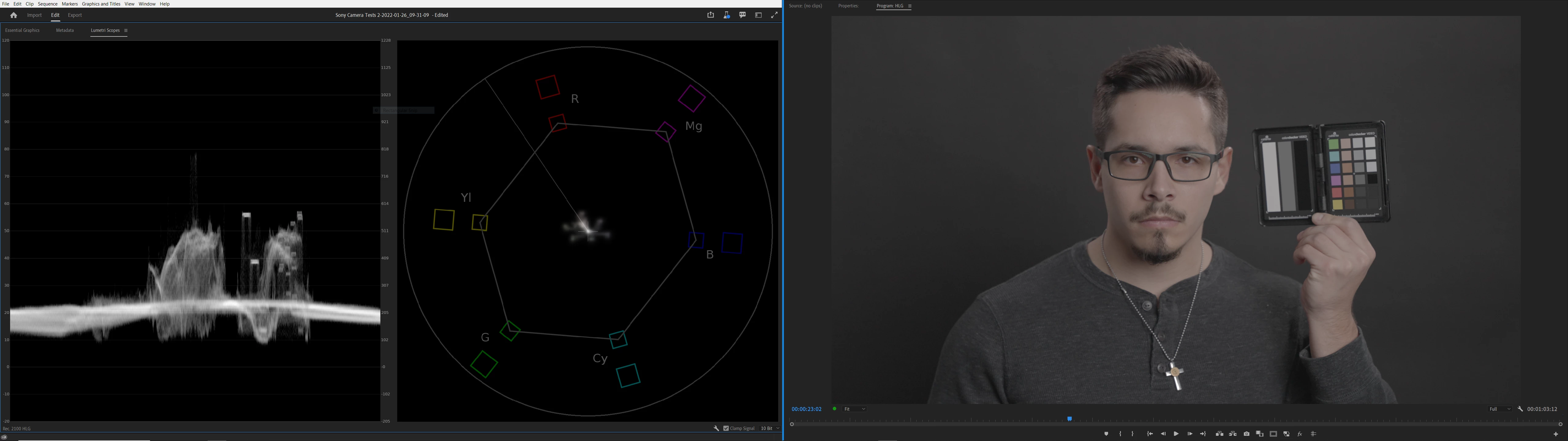The image size is (1568, 441).
Task: Open the Beta features flask icon
Action: 726,15
